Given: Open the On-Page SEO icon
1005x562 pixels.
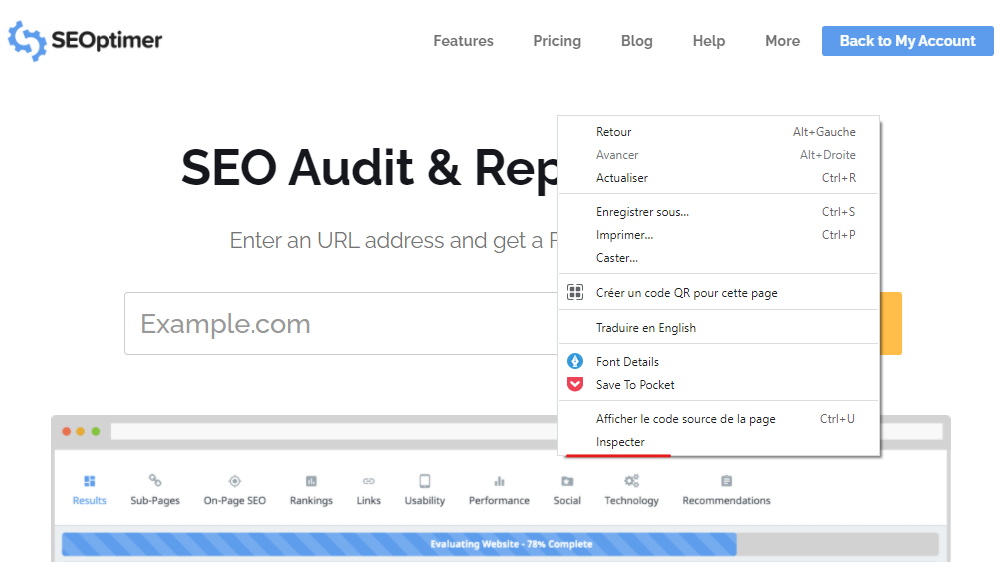Looking at the screenshot, I should [235, 481].
